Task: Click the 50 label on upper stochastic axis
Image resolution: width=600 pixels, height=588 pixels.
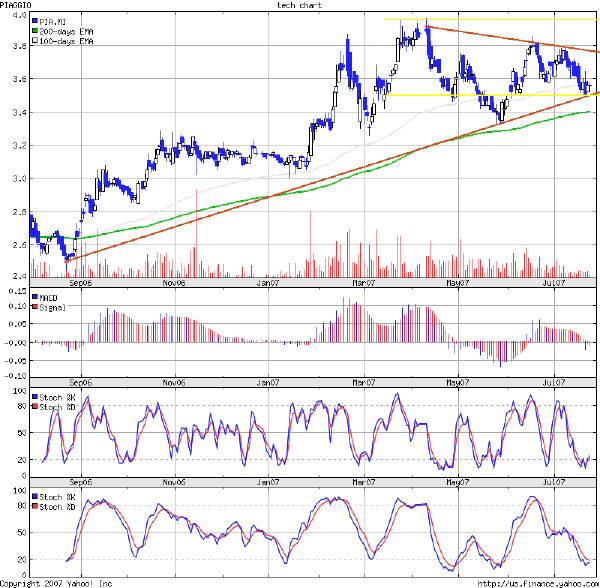Action: click(22, 433)
